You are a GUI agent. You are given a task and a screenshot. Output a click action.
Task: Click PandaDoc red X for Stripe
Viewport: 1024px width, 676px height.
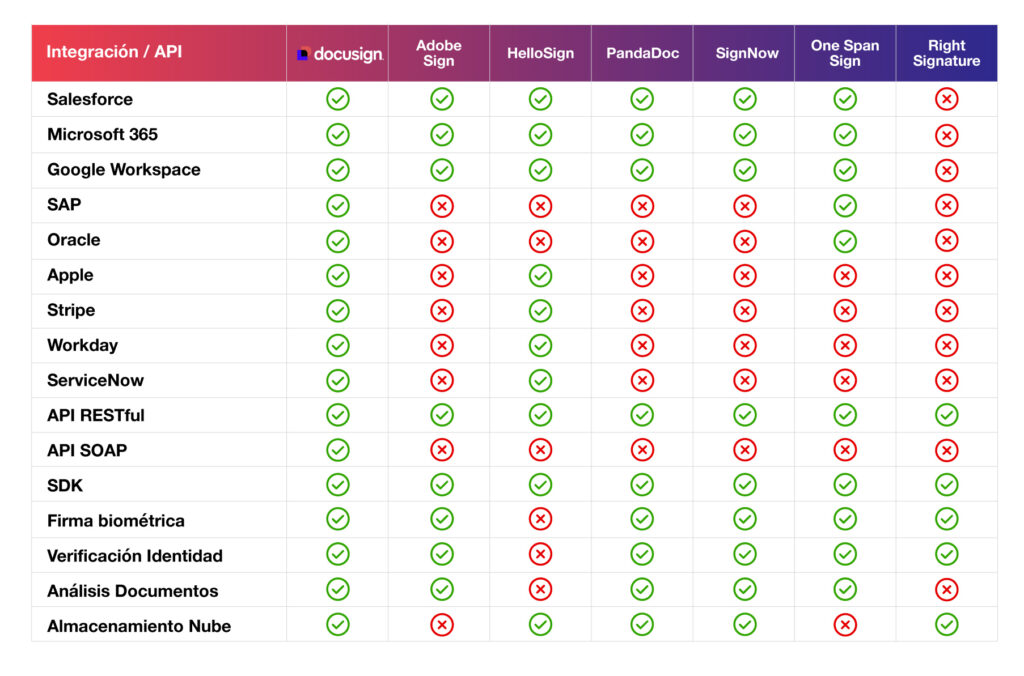tap(642, 311)
